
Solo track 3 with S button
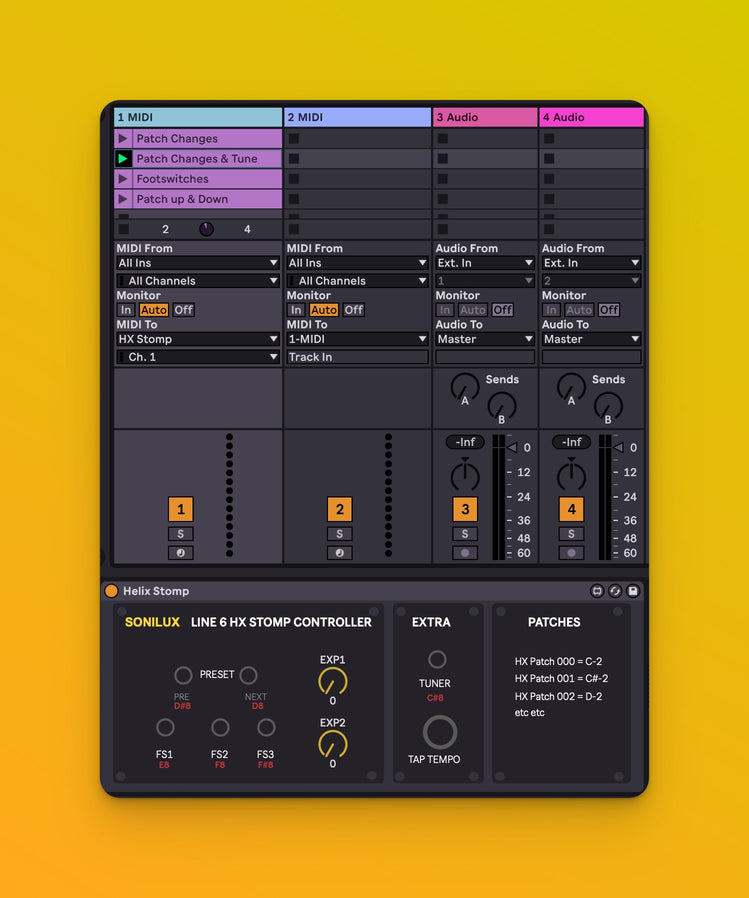pyautogui.click(x=464, y=534)
